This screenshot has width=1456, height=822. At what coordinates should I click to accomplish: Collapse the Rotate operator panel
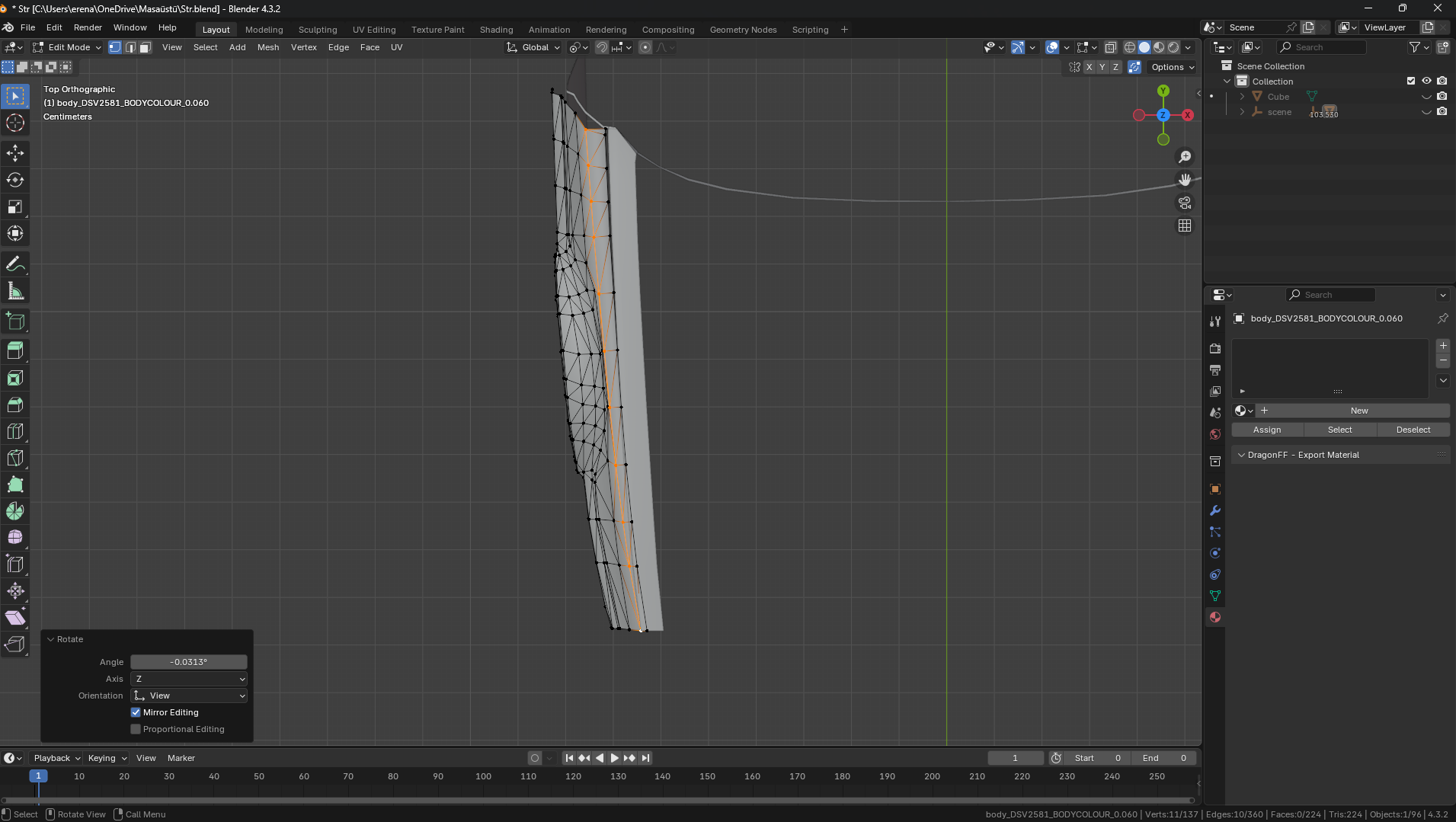tap(51, 639)
